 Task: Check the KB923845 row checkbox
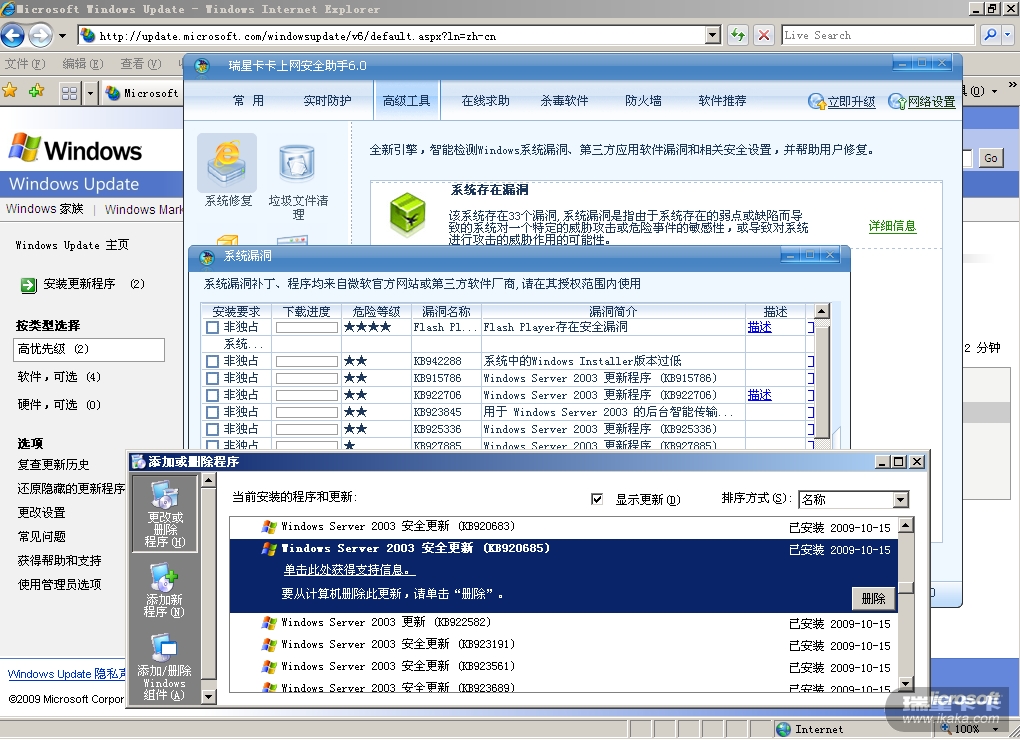pyautogui.click(x=212, y=412)
